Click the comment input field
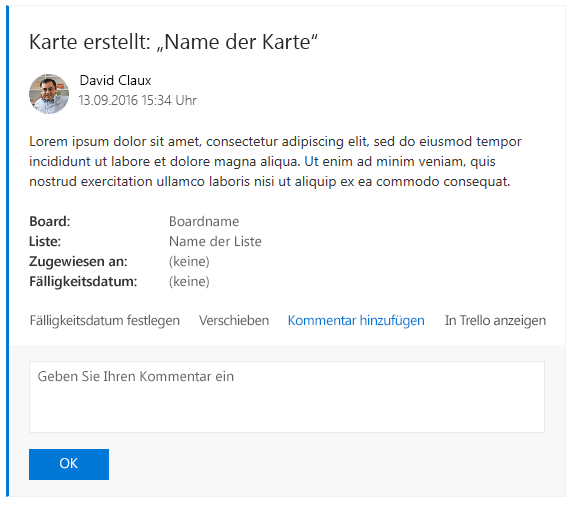The image size is (573, 505). 287,397
